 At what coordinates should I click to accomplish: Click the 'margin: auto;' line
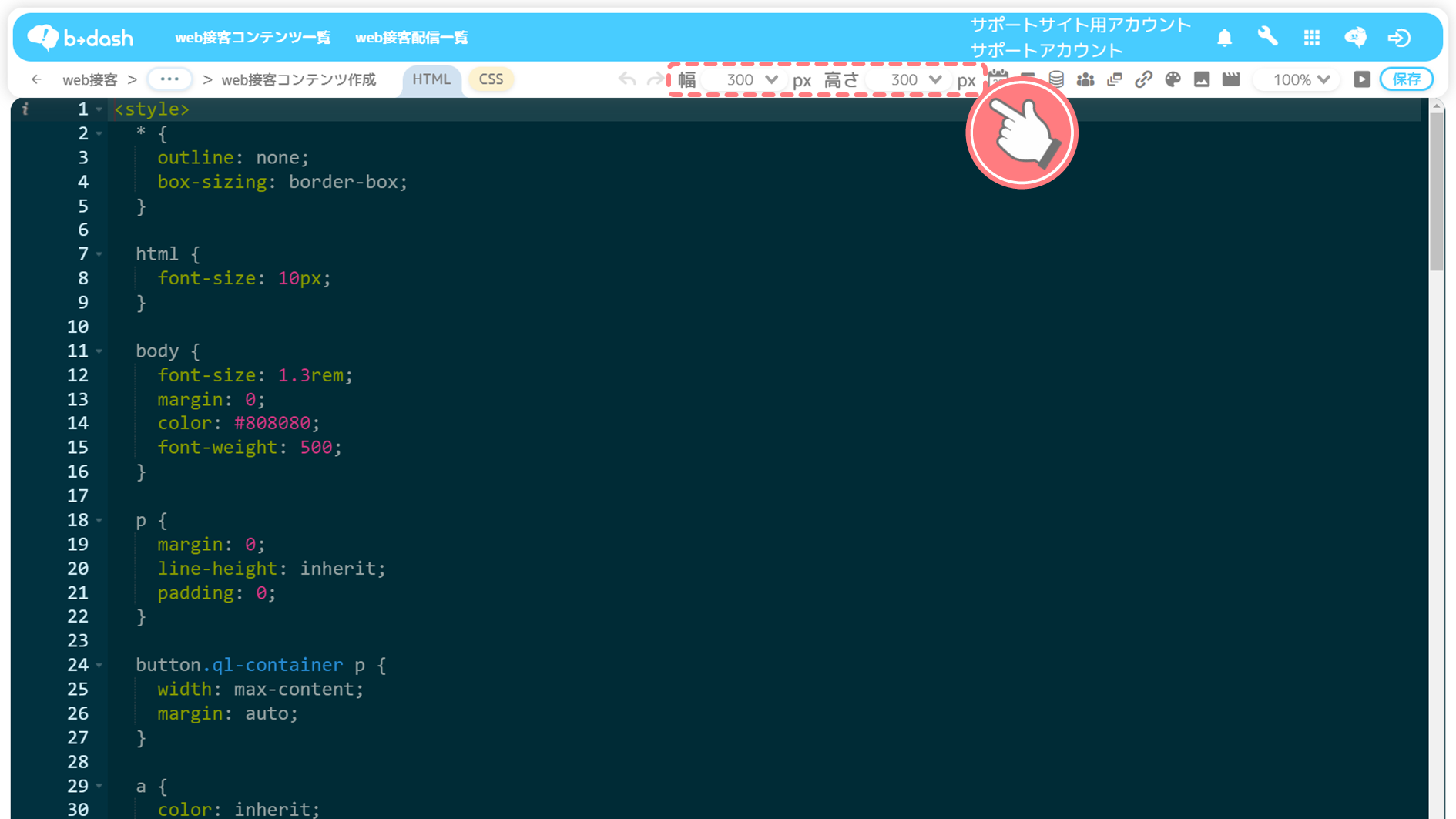click(x=228, y=713)
